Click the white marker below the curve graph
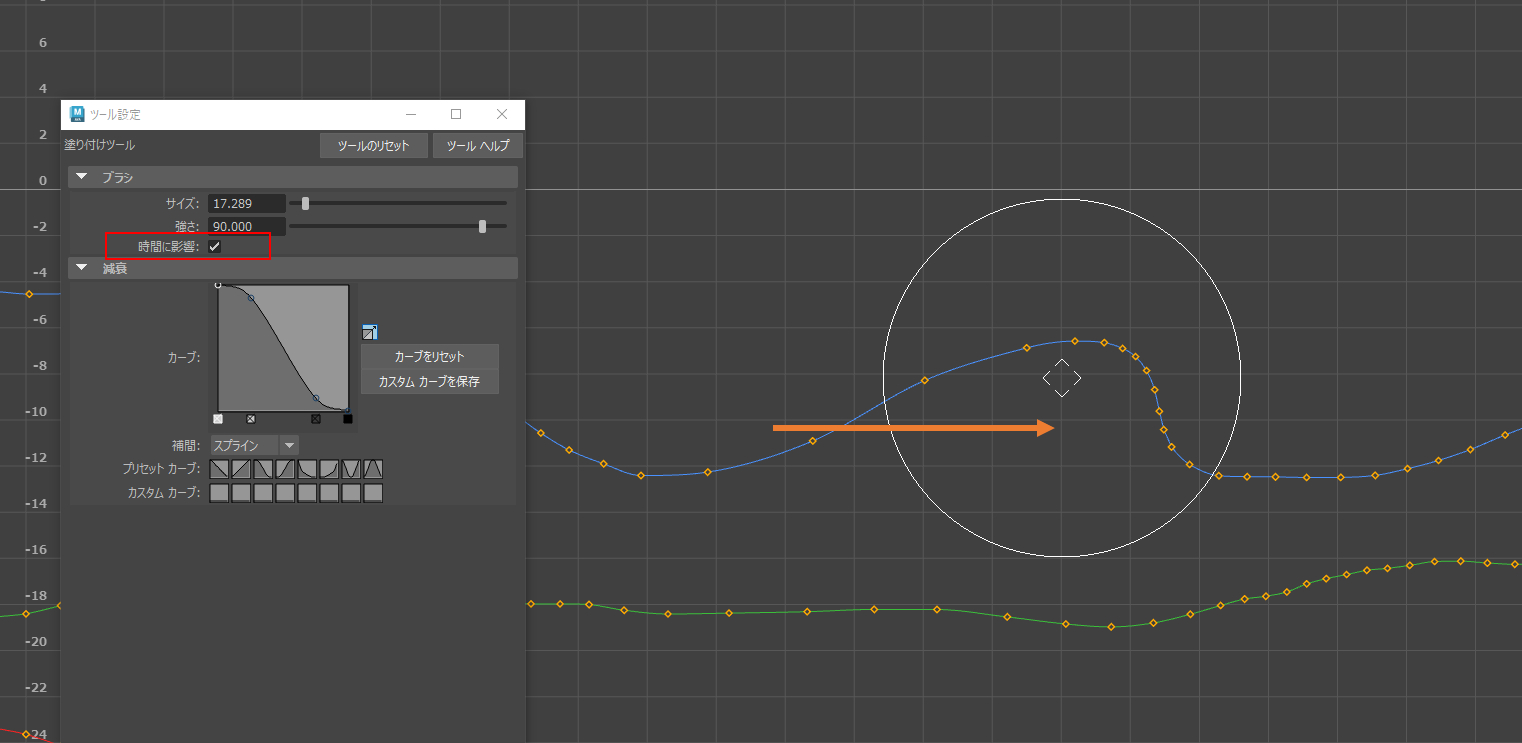 pos(218,419)
